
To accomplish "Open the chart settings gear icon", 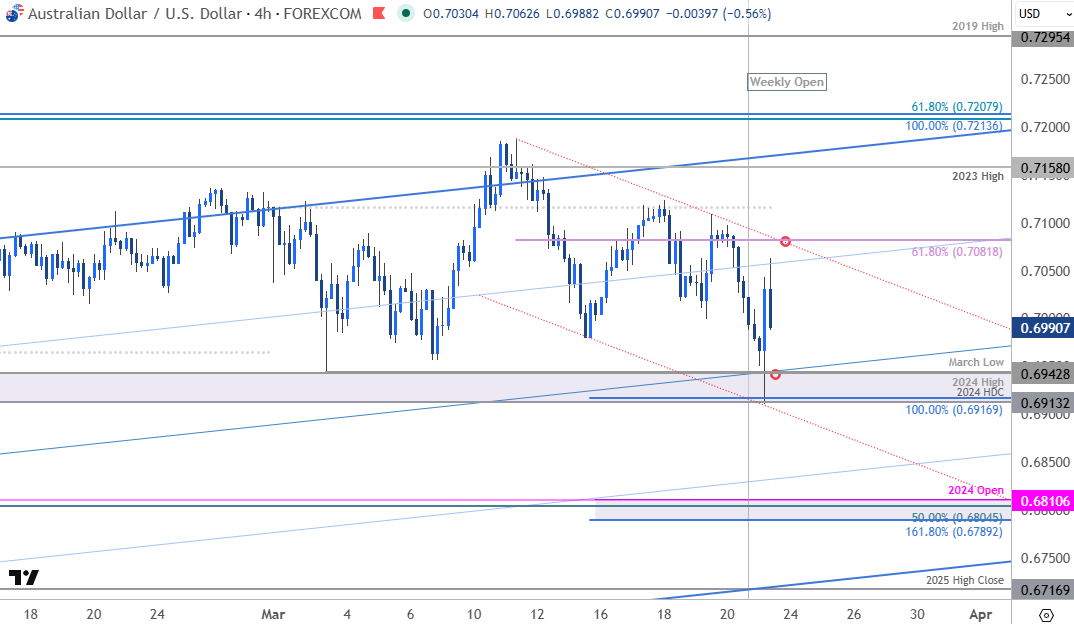I will pyautogui.click(x=1046, y=614).
